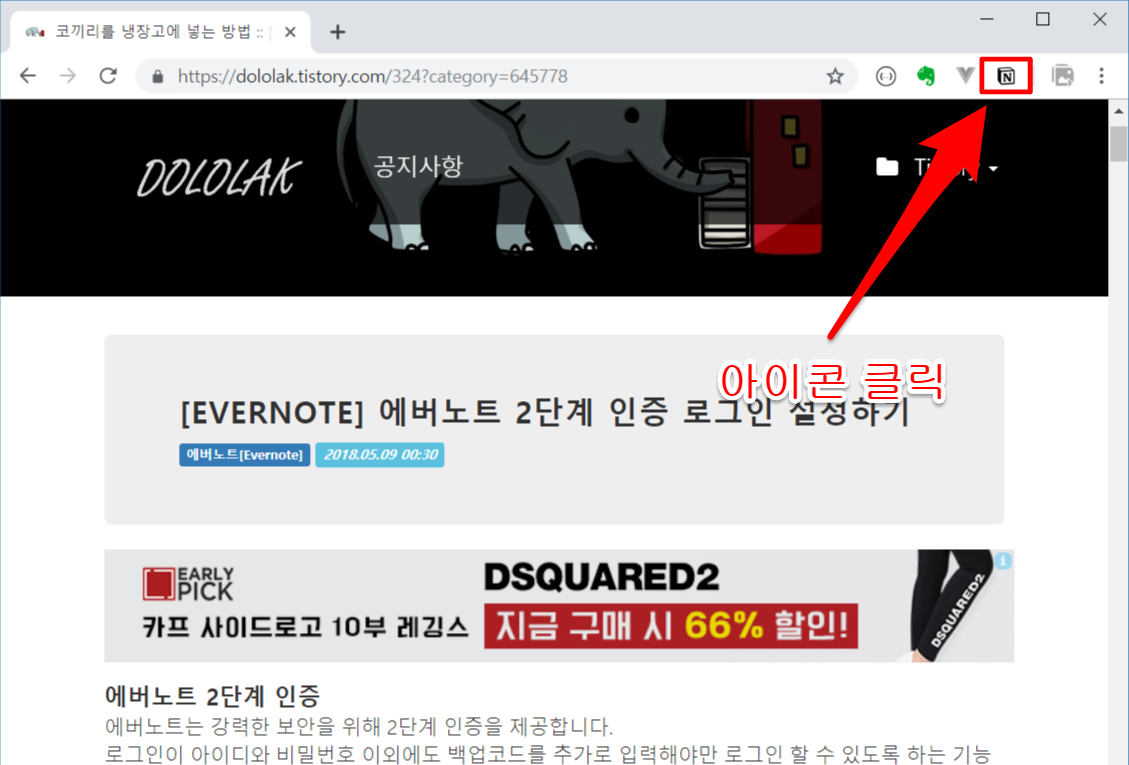Go to DOLOLAK blog home logo
Image resolution: width=1129 pixels, height=765 pixels.
(220, 177)
